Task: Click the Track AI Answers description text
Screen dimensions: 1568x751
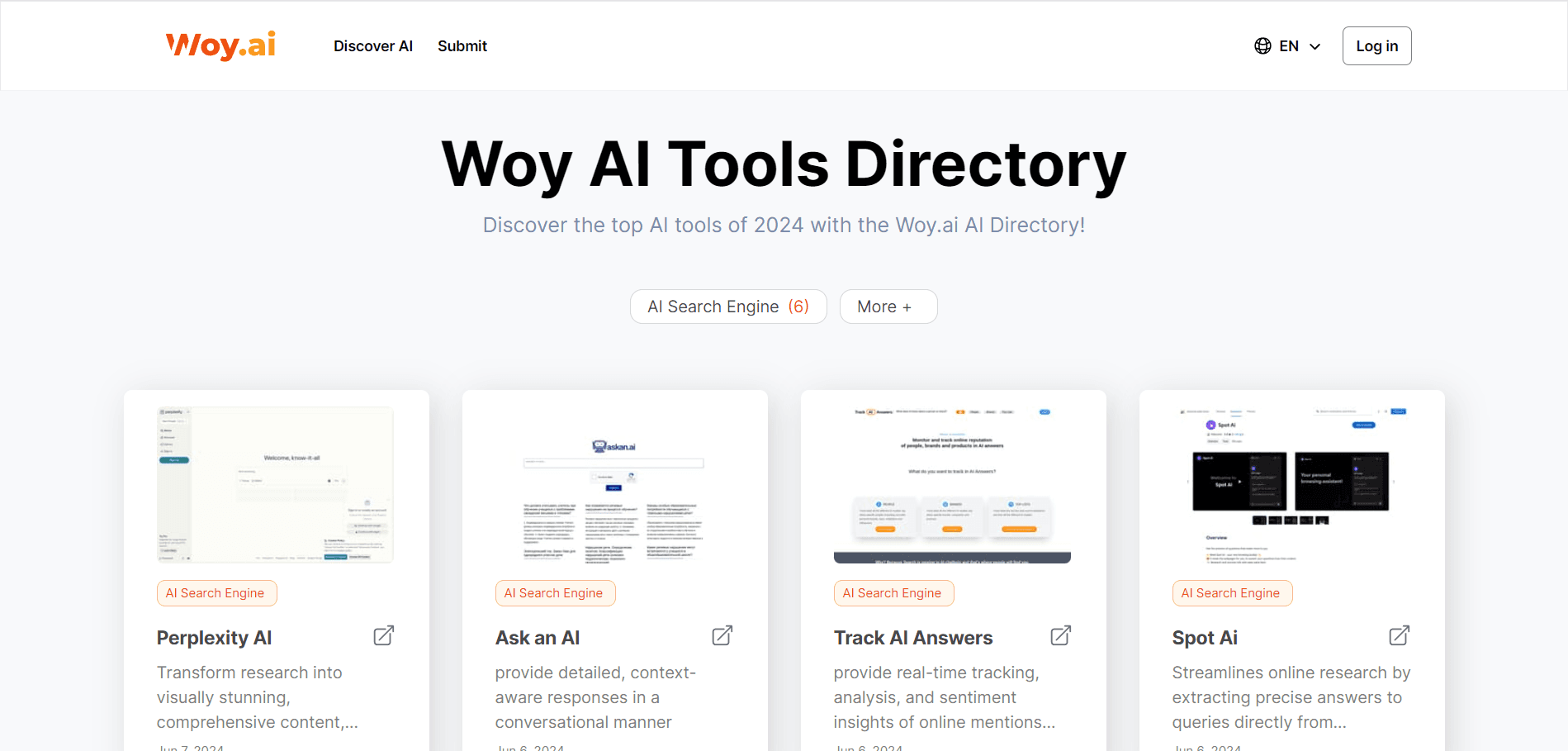Action: pyautogui.click(x=945, y=697)
